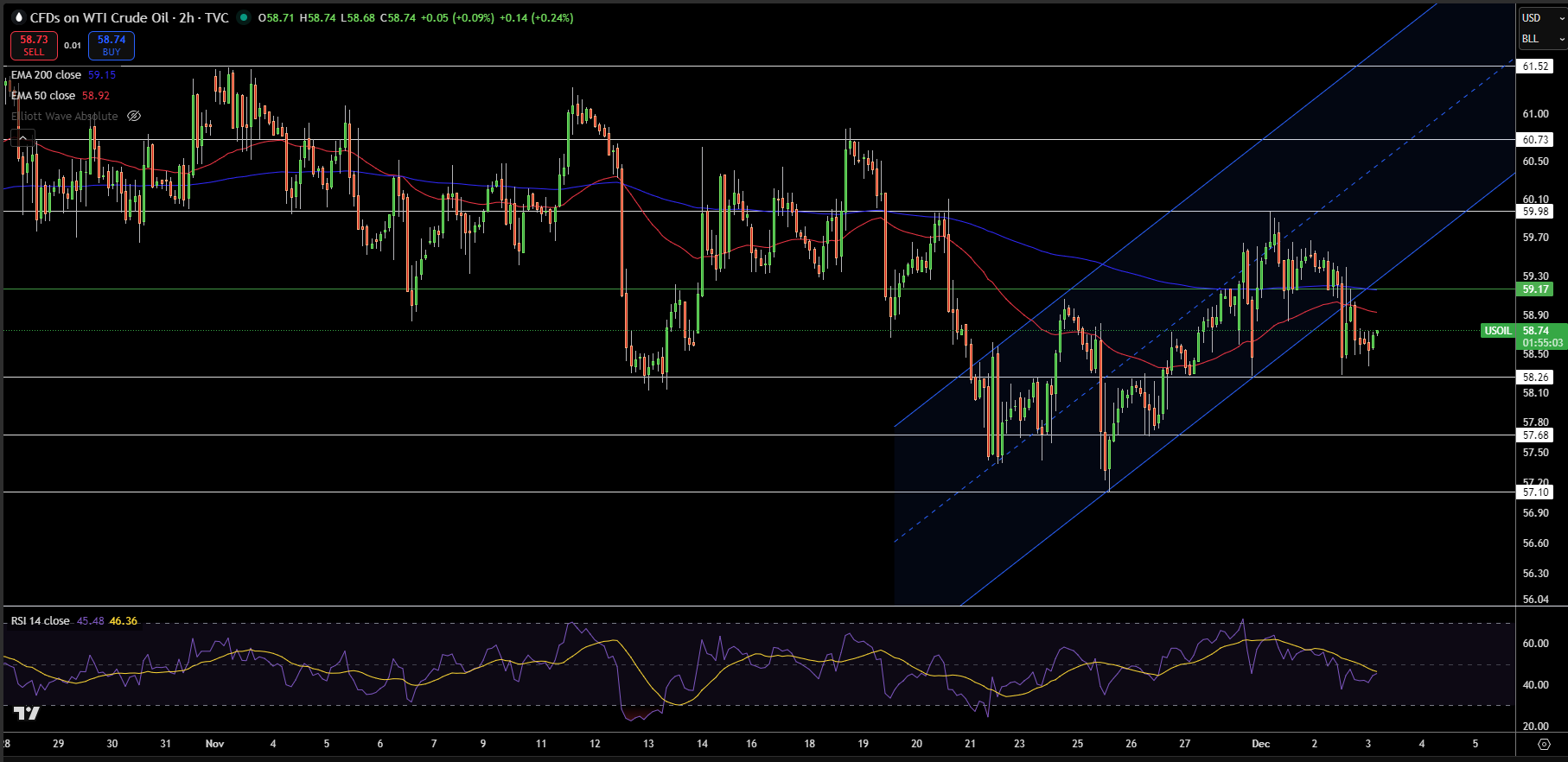Screen dimensions: 1568x762
Task: Click the 56.30 price scale value
Action: (1535, 573)
